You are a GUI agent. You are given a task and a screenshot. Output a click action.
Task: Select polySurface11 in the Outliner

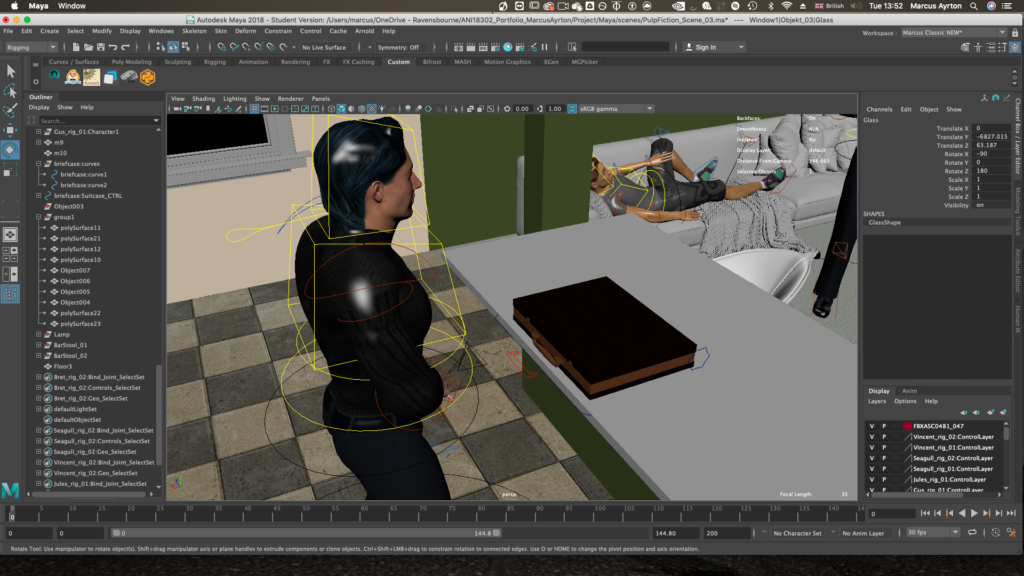80,228
